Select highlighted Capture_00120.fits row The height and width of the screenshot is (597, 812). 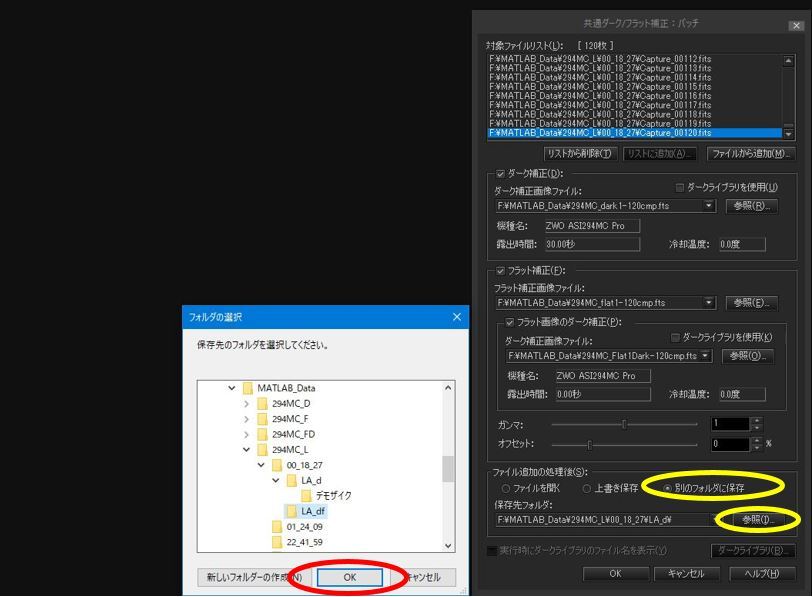click(x=634, y=133)
